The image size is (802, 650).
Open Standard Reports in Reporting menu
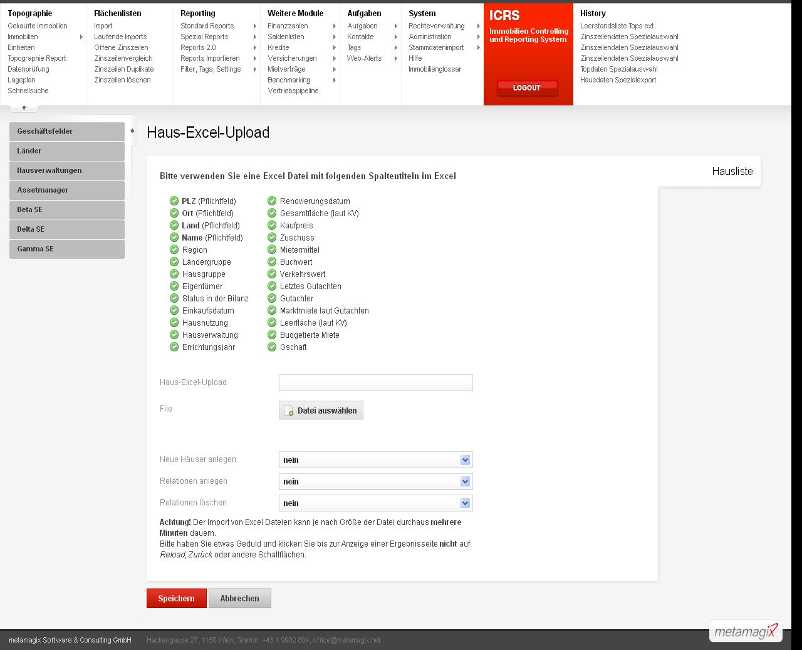[x=207, y=25]
